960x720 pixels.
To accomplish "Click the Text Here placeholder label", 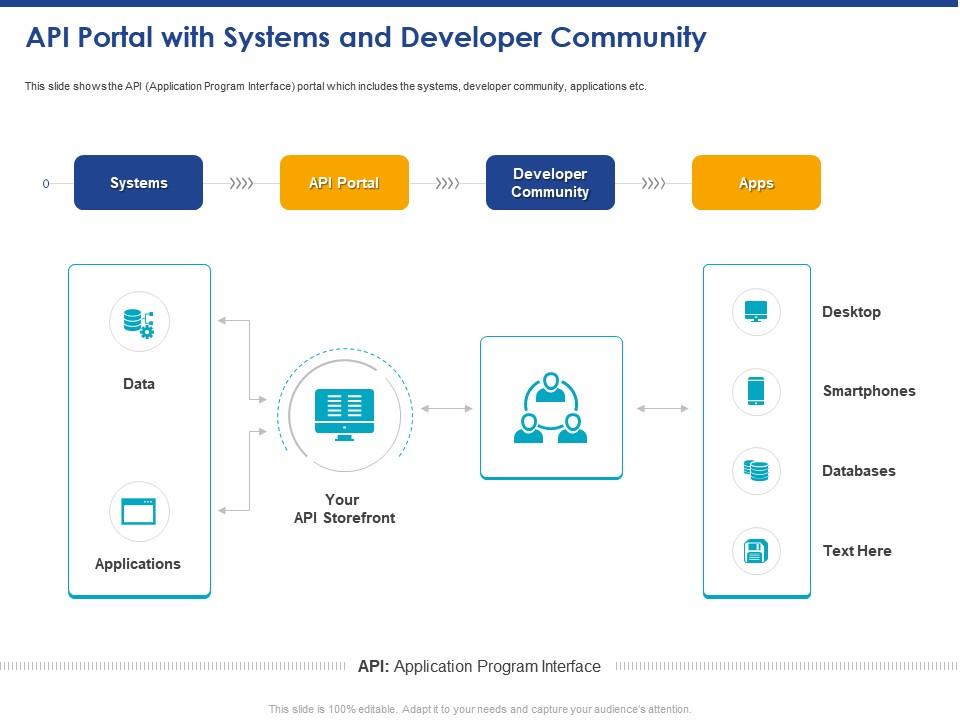I will coord(857,551).
